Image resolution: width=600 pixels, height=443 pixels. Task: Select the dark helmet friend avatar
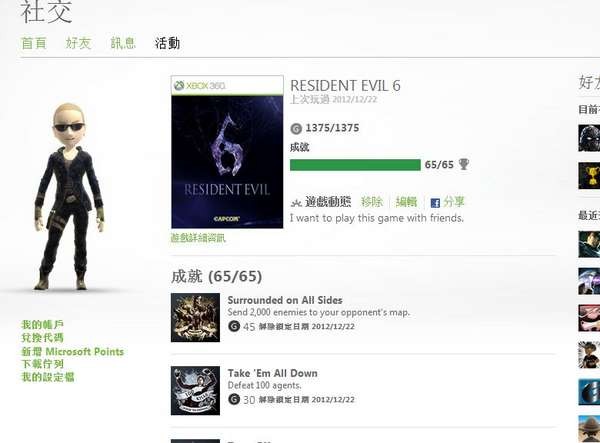click(x=589, y=138)
